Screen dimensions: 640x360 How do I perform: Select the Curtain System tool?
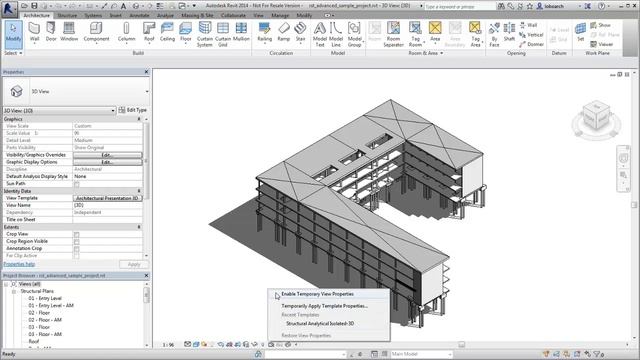[204, 34]
